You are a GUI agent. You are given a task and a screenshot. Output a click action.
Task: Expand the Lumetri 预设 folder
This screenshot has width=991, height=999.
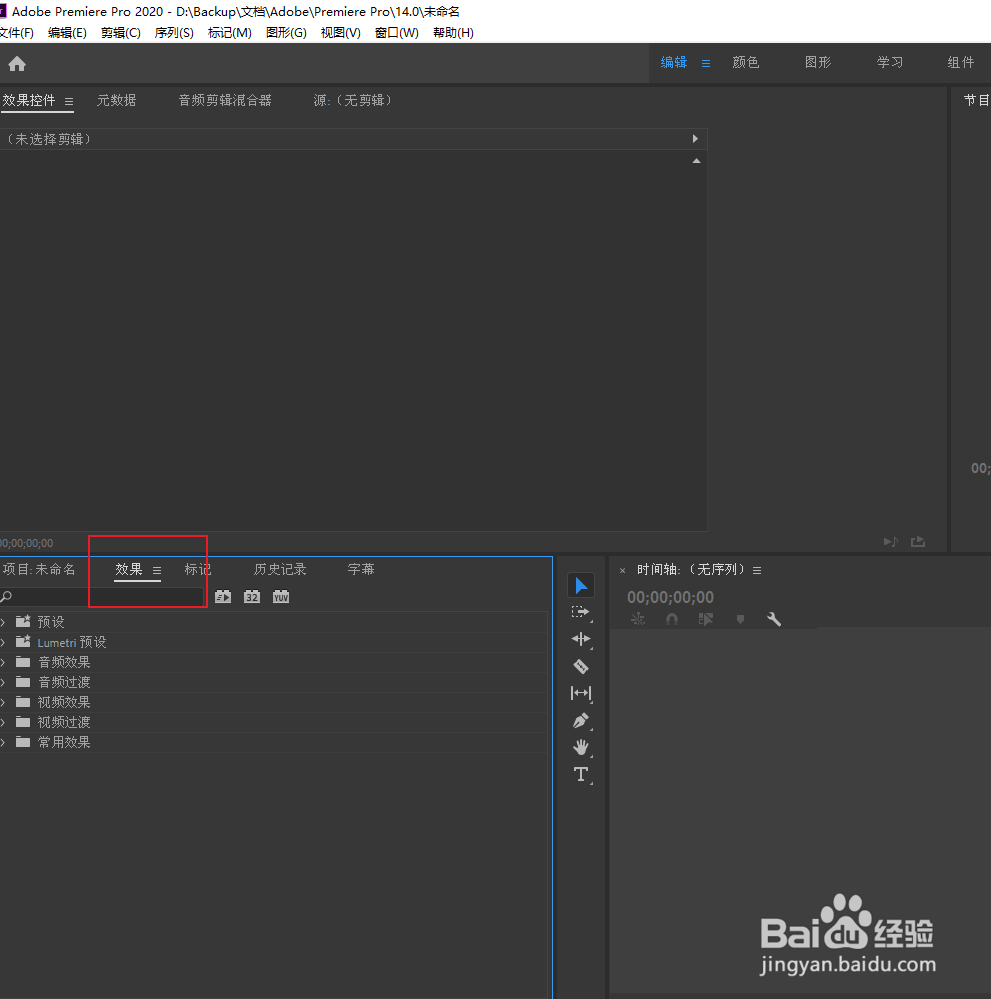coord(3,642)
